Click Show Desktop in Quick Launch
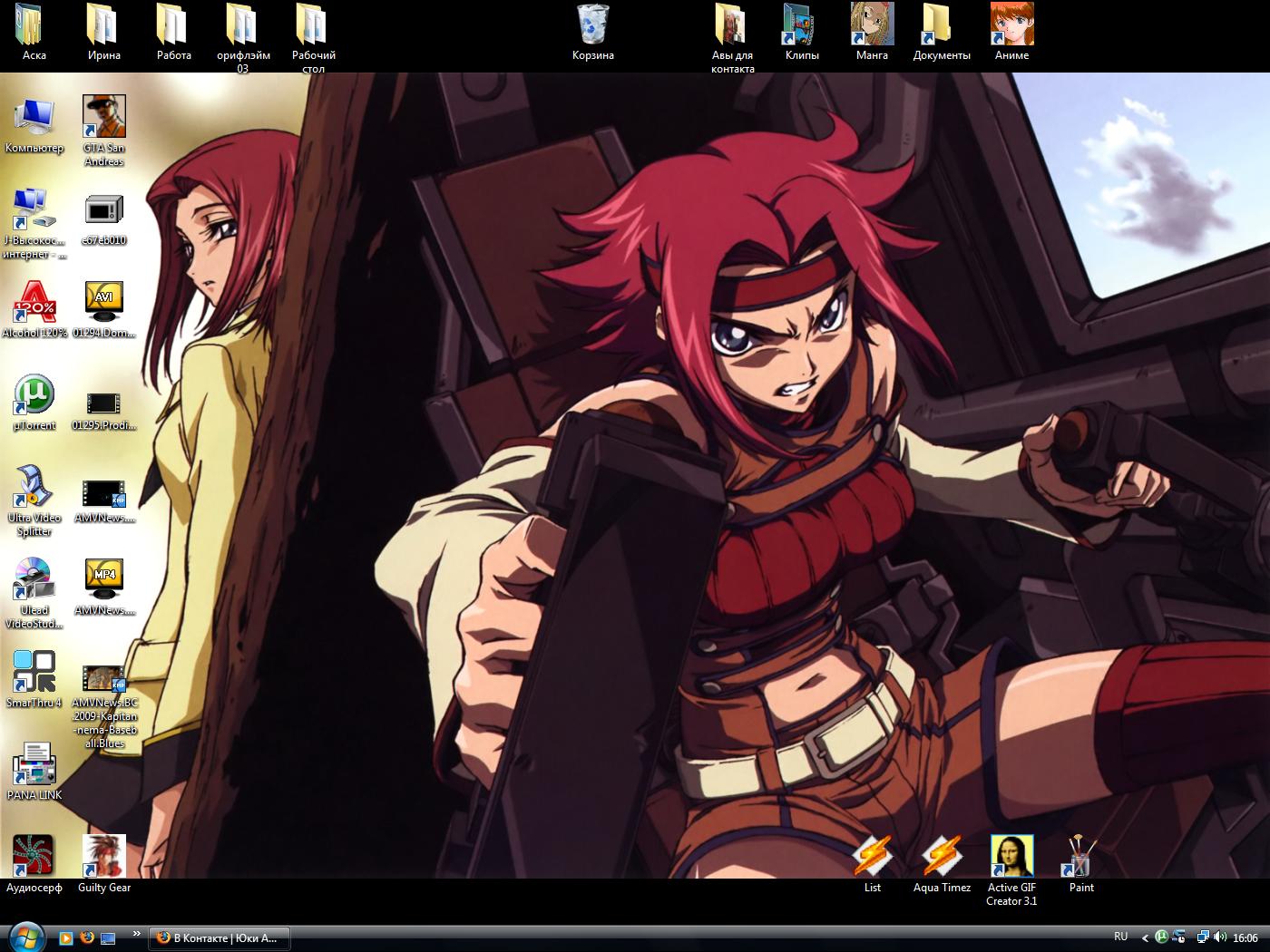 [108, 938]
